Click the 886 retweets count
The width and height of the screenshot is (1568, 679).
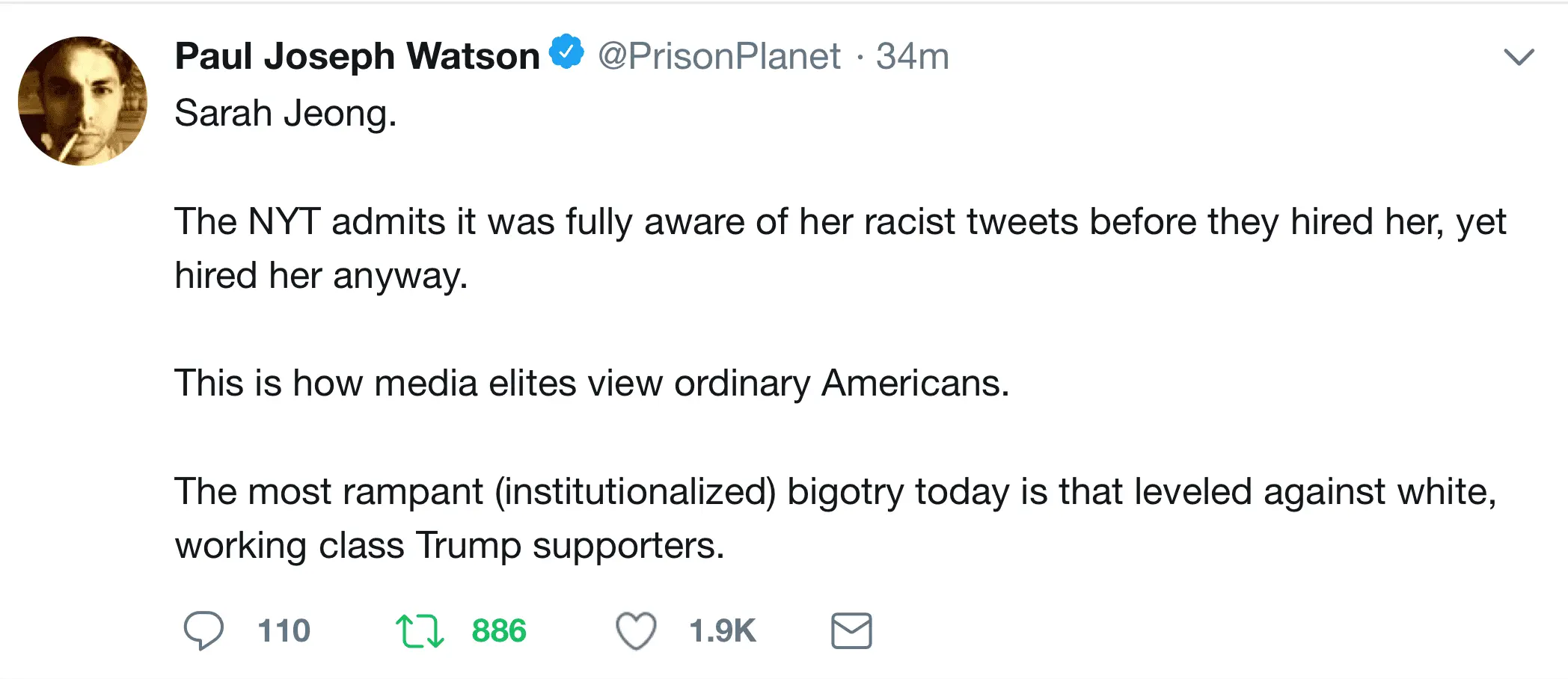pyautogui.click(x=499, y=630)
